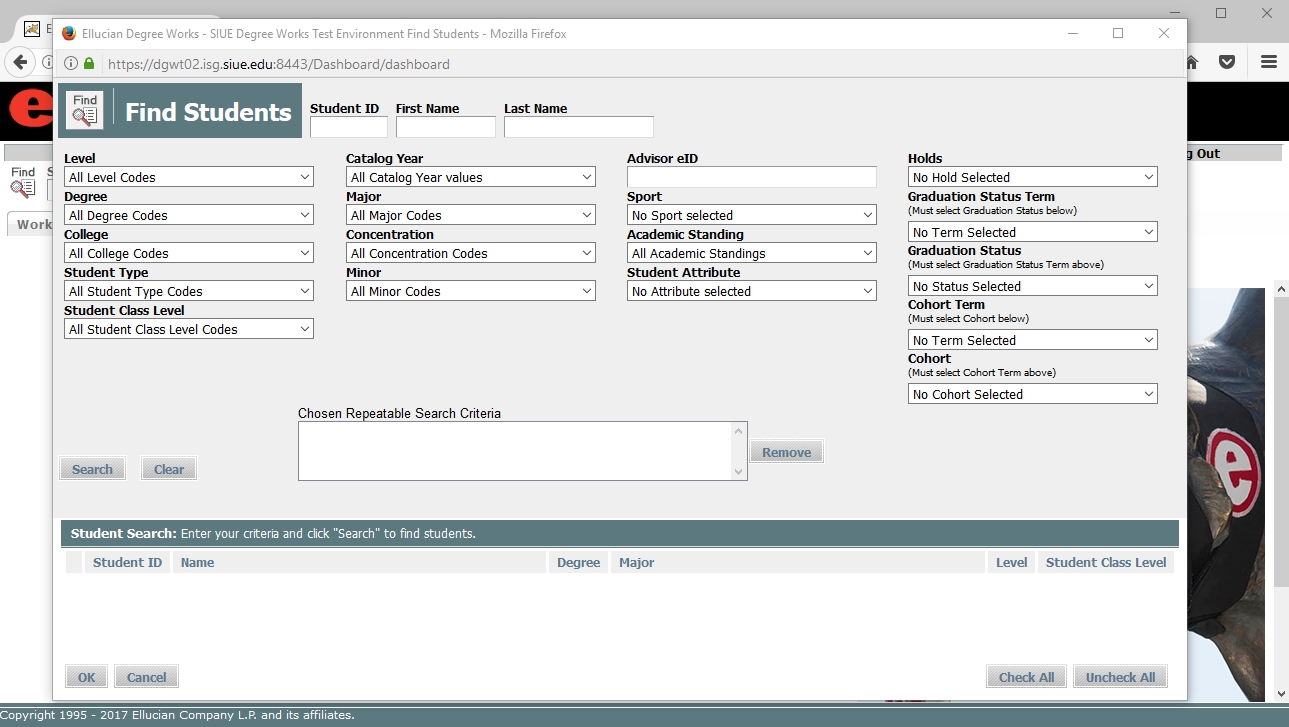Open the Level codes dropdown
Image resolution: width=1289 pixels, height=727 pixels.
coord(189,177)
